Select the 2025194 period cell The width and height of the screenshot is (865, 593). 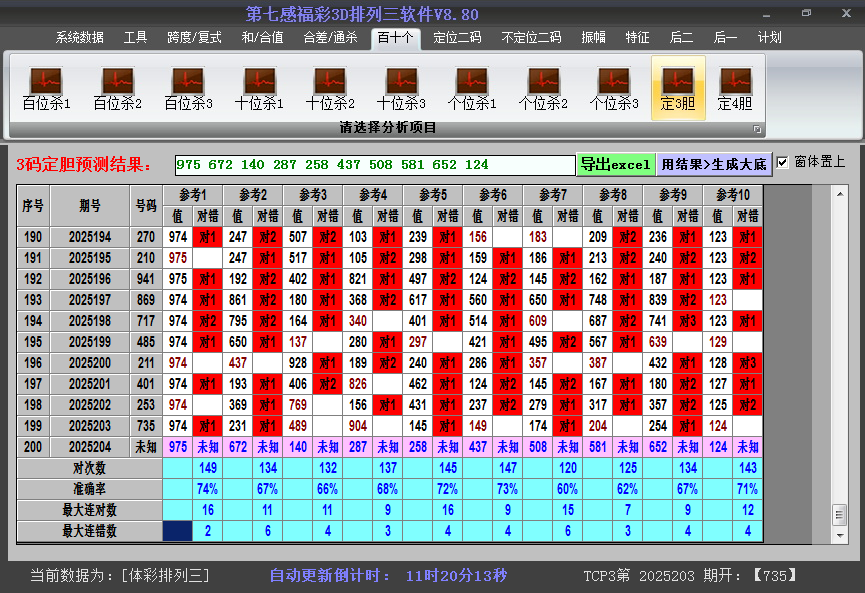90,237
